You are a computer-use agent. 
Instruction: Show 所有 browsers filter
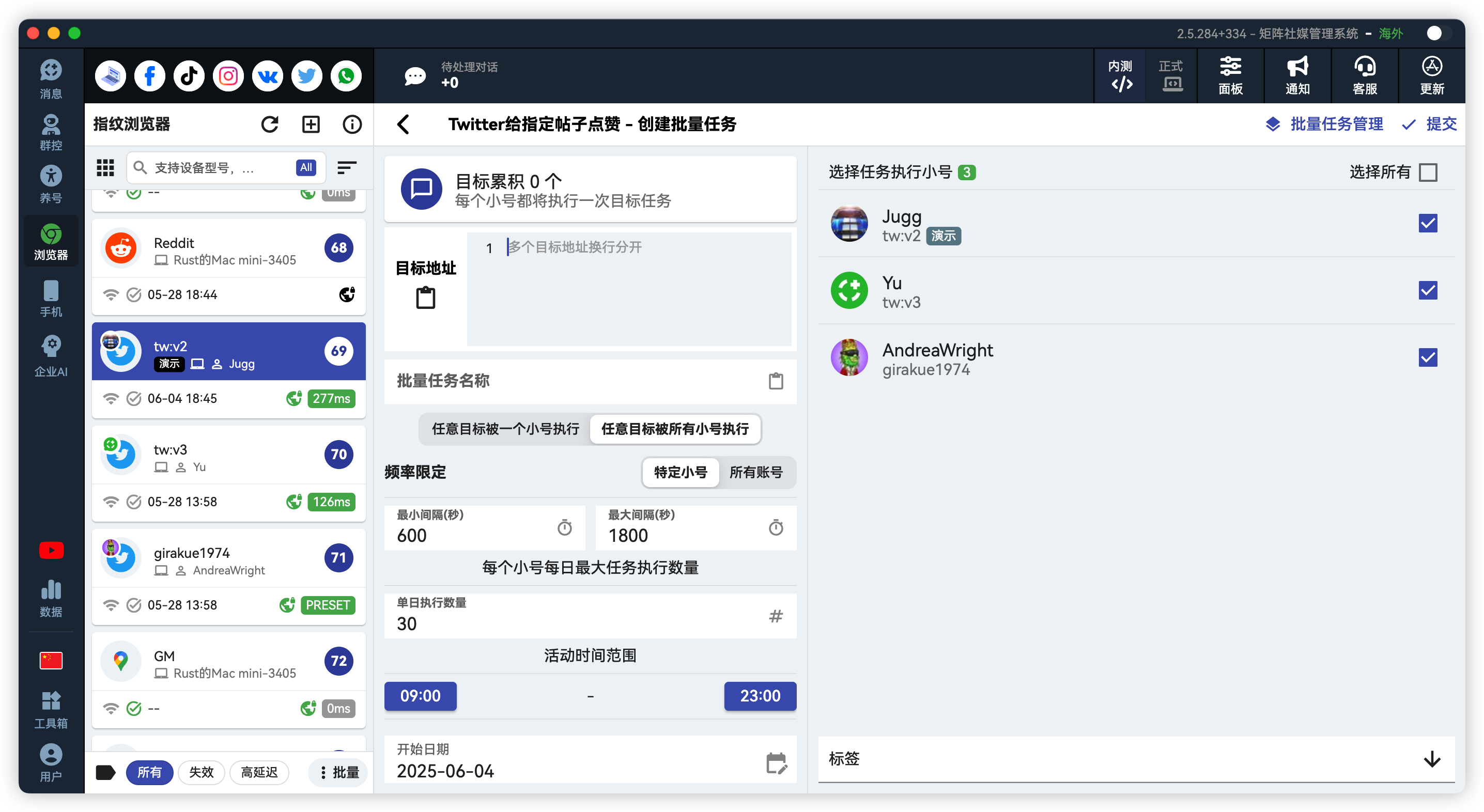149,772
